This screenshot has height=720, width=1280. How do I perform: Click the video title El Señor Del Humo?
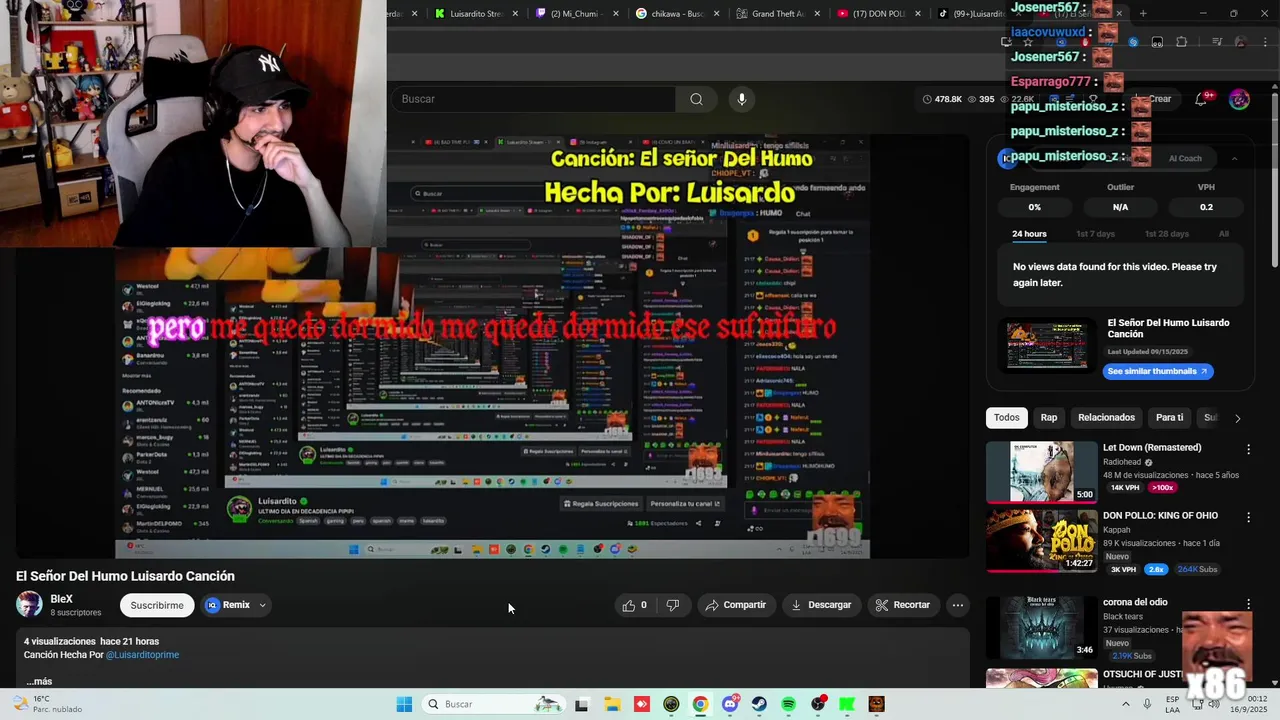pyautogui.click(x=125, y=576)
